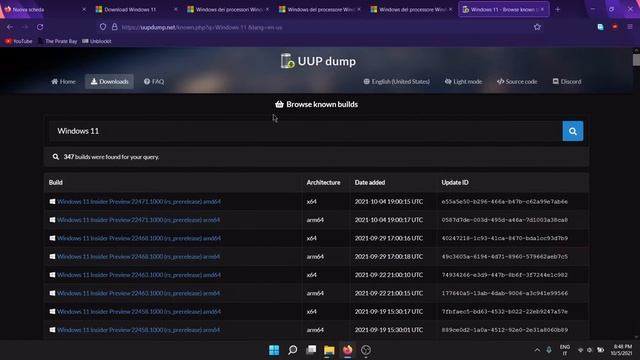Click the Update ID column header

[455, 182]
